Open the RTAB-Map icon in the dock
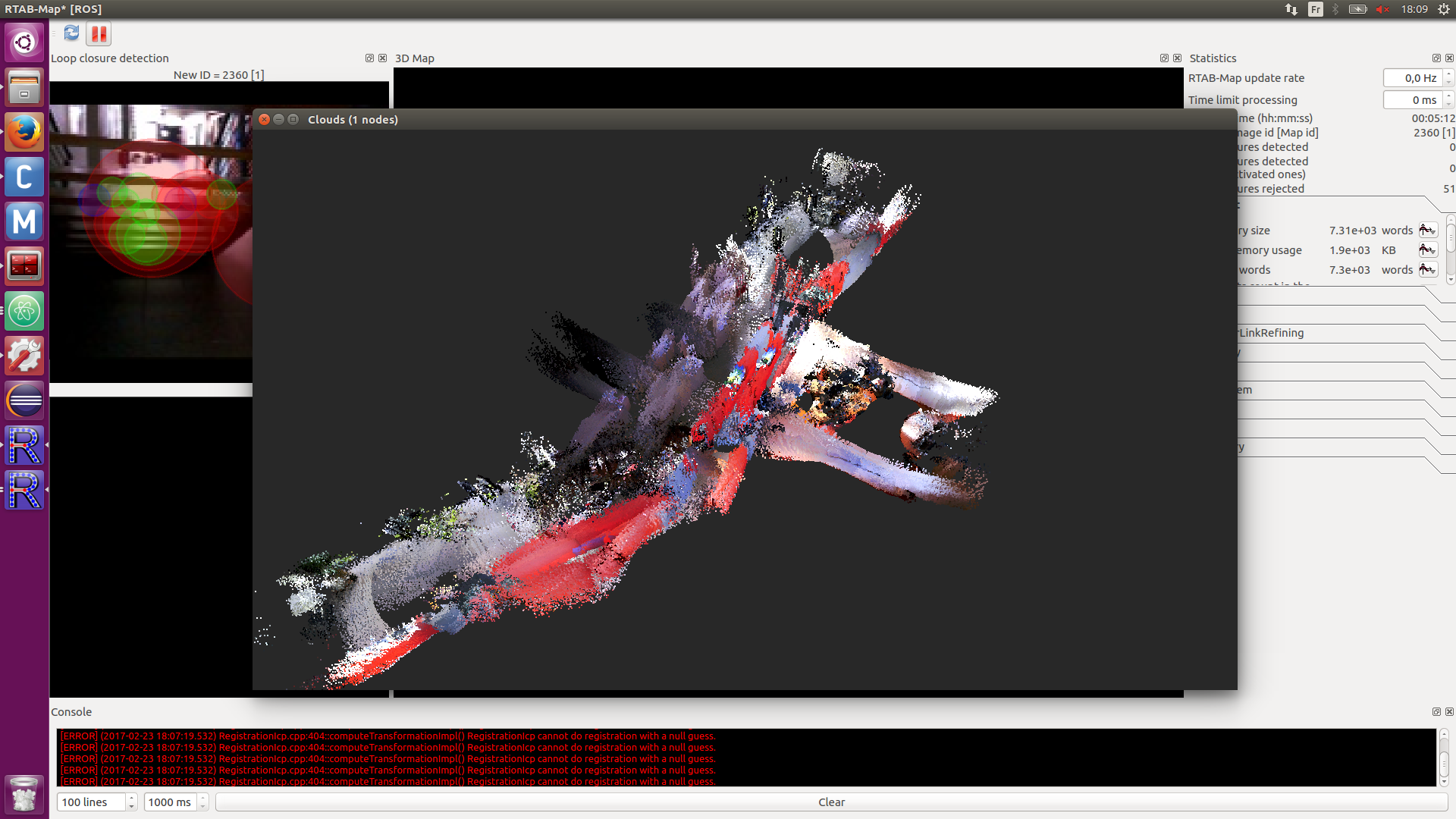The image size is (1456, 819). (24, 445)
